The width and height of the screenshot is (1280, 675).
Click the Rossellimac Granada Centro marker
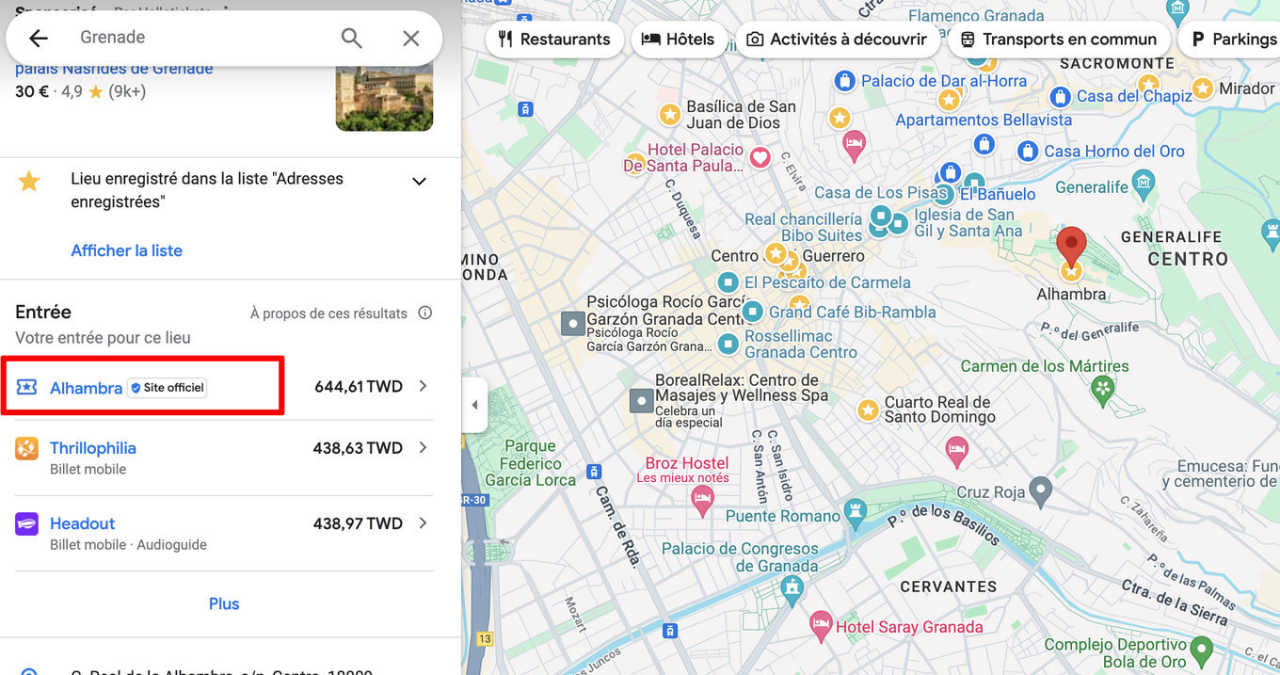[x=728, y=344]
